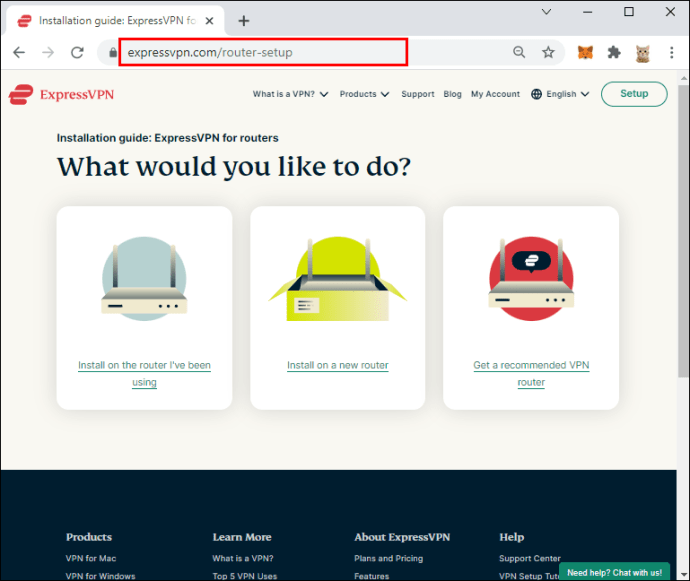Select the Installation guide browser tab
This screenshot has height=581, width=690.
(x=116, y=21)
